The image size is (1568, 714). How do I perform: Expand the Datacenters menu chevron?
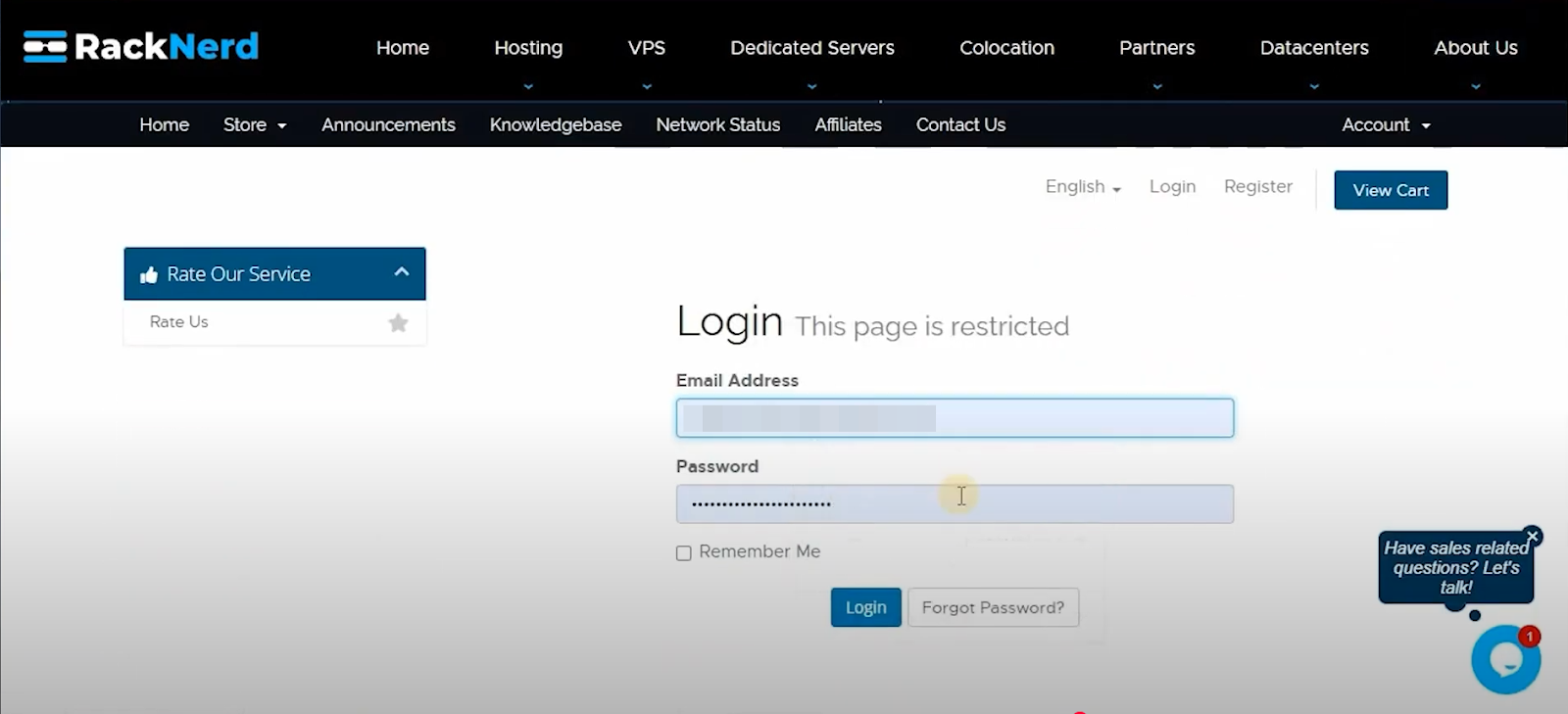pyautogui.click(x=1314, y=86)
